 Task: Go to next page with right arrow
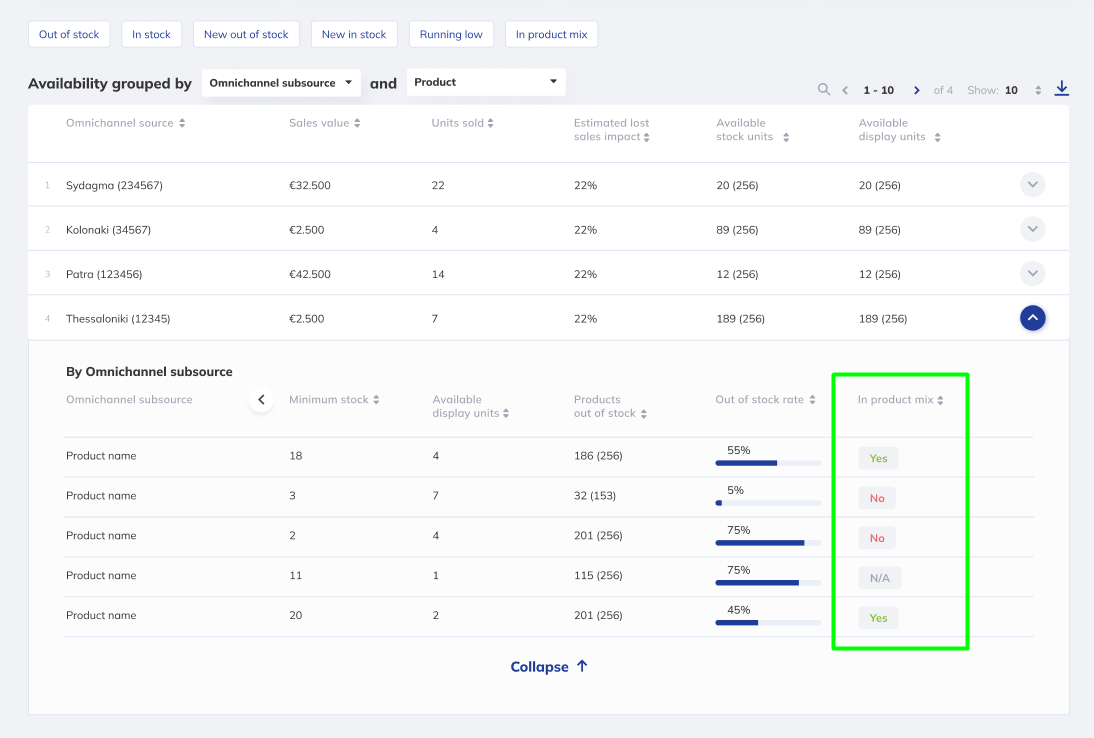[916, 90]
